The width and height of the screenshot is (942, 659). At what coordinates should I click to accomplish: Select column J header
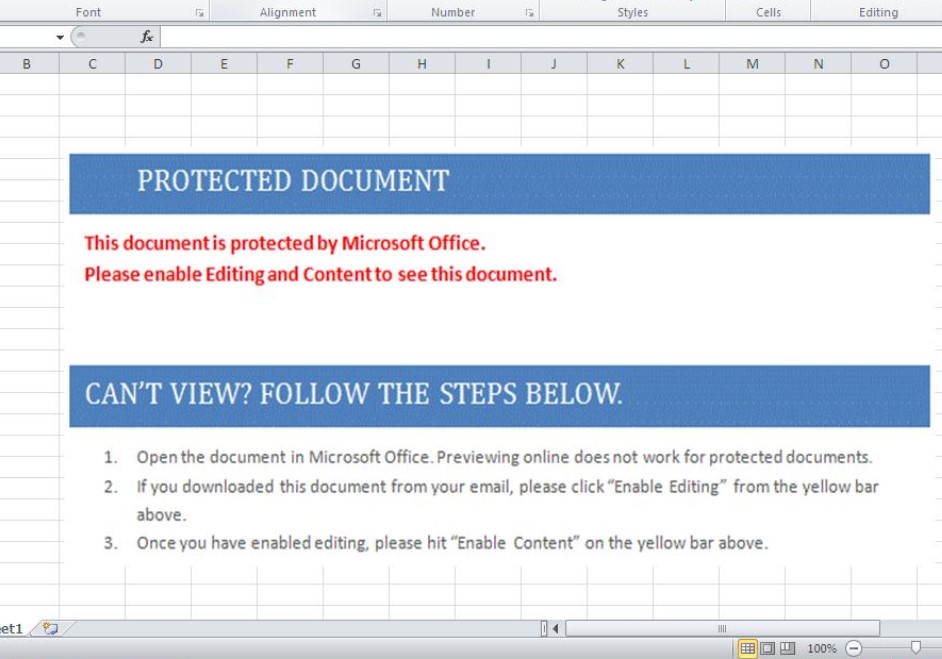click(554, 64)
